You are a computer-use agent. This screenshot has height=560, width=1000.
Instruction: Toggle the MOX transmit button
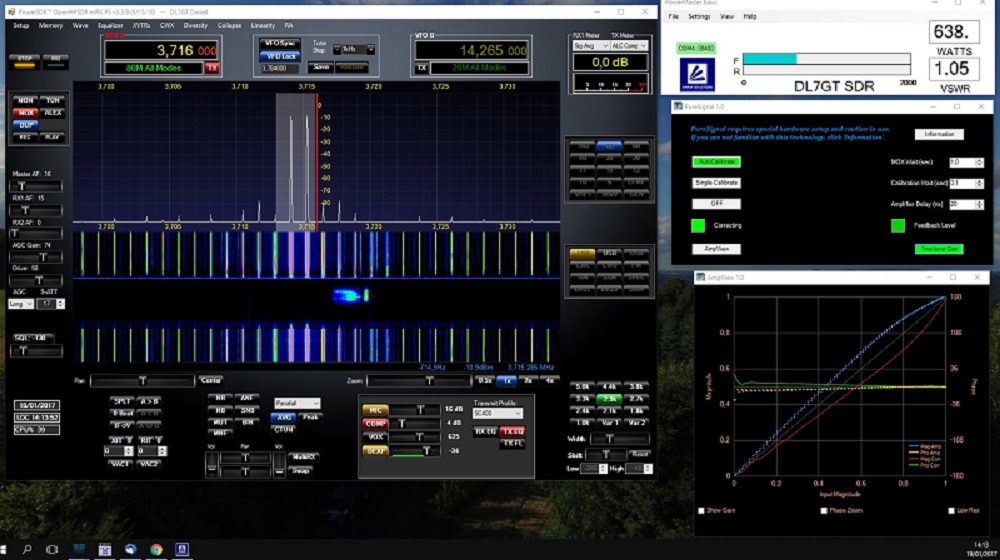point(26,112)
